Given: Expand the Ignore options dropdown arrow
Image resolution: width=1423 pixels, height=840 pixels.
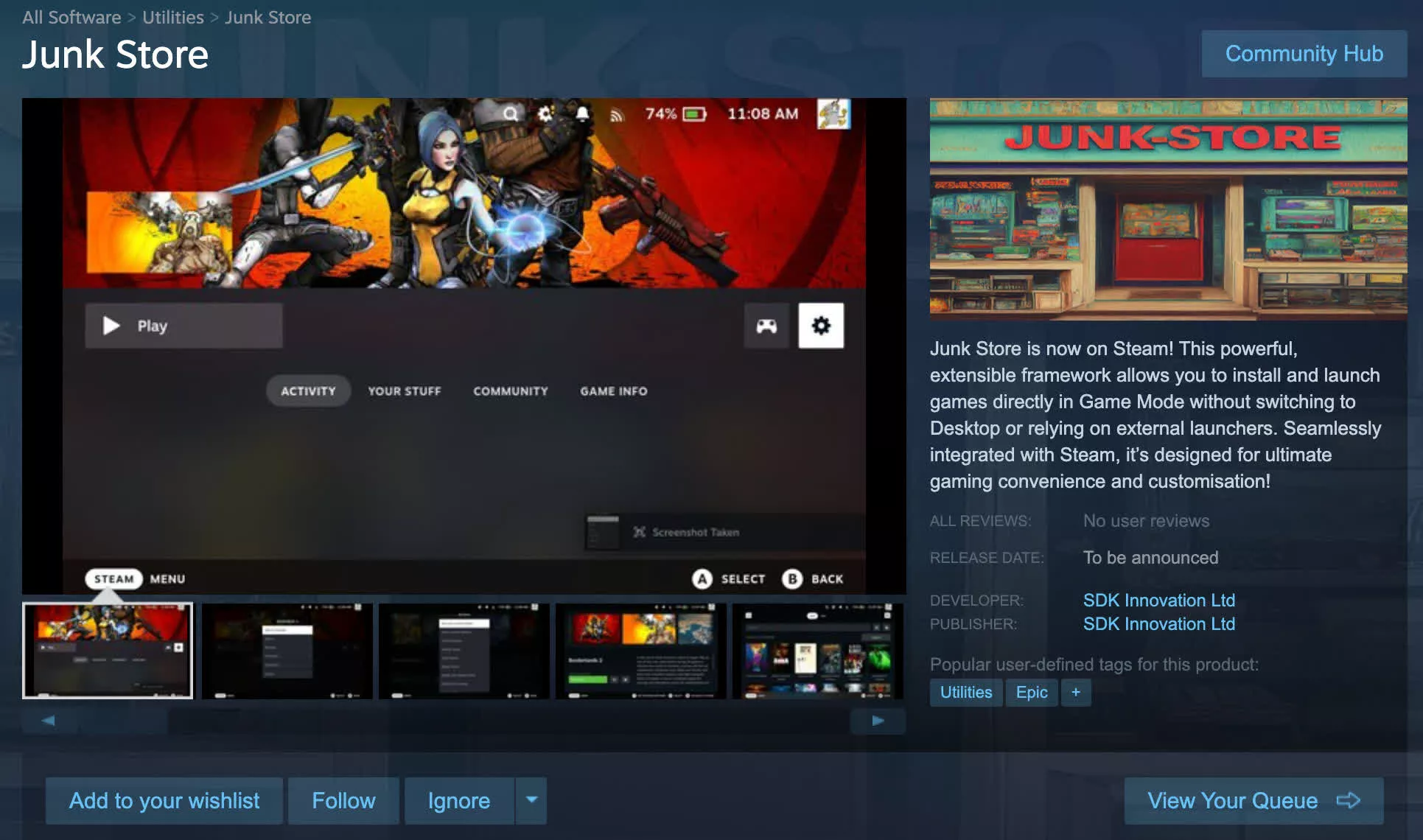Looking at the screenshot, I should [x=531, y=800].
